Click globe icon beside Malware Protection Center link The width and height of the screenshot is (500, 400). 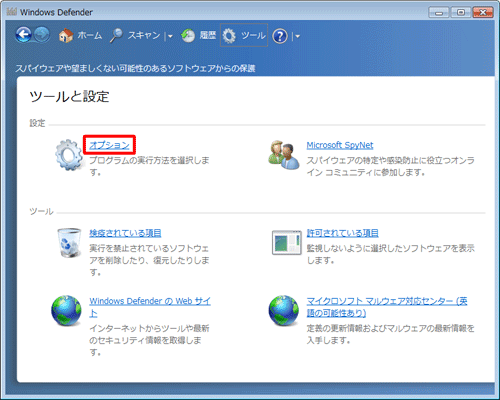pos(284,310)
